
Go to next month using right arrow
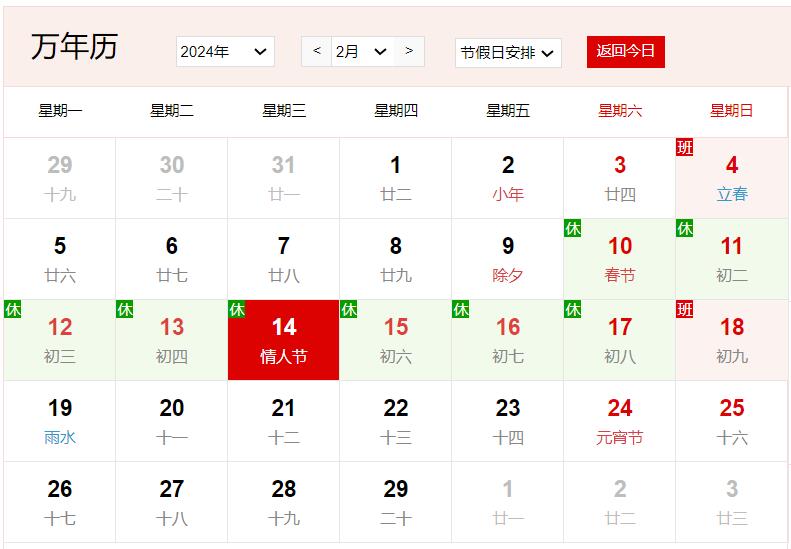tap(409, 51)
